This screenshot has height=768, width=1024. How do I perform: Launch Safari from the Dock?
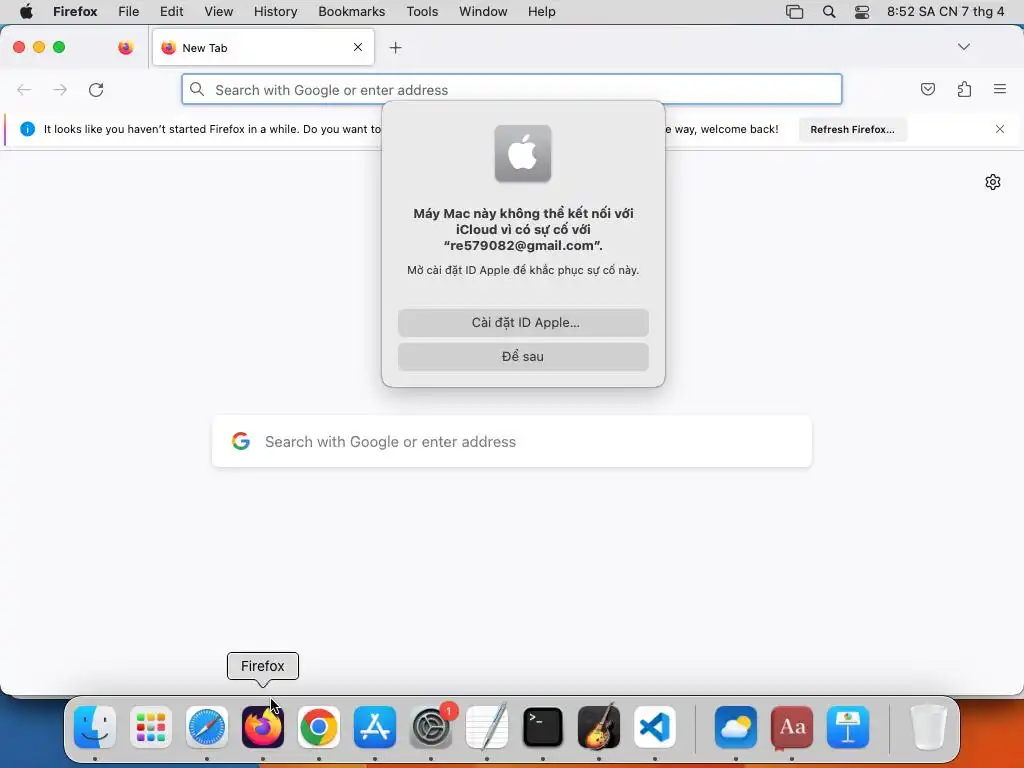pos(207,727)
